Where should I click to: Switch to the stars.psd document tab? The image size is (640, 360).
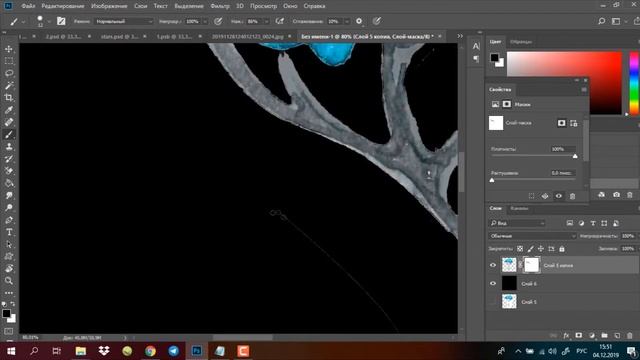[120, 36]
